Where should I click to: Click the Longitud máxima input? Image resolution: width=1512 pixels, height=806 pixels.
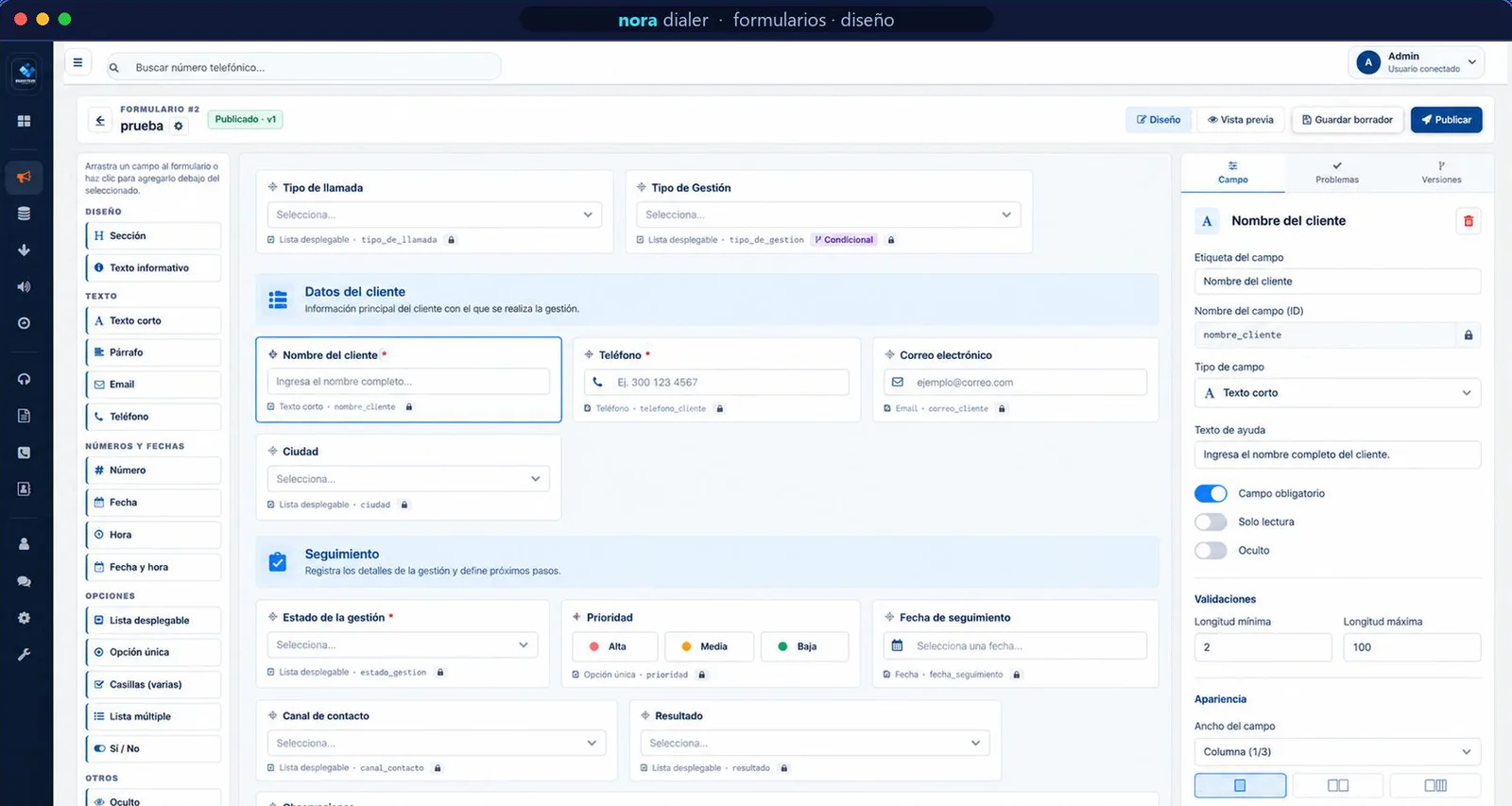pos(1412,647)
